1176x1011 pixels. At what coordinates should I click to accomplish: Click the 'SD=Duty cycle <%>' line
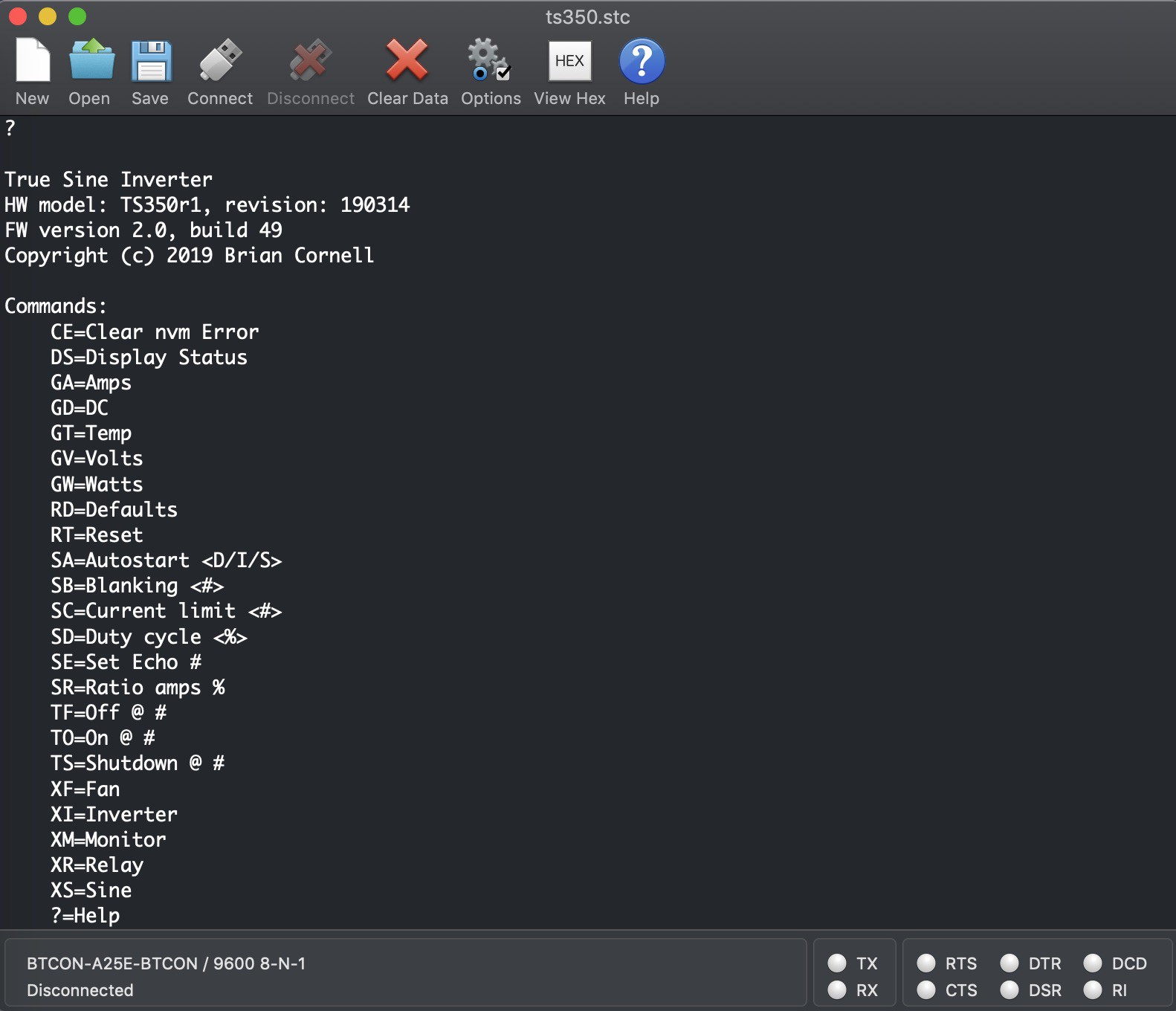149,637
